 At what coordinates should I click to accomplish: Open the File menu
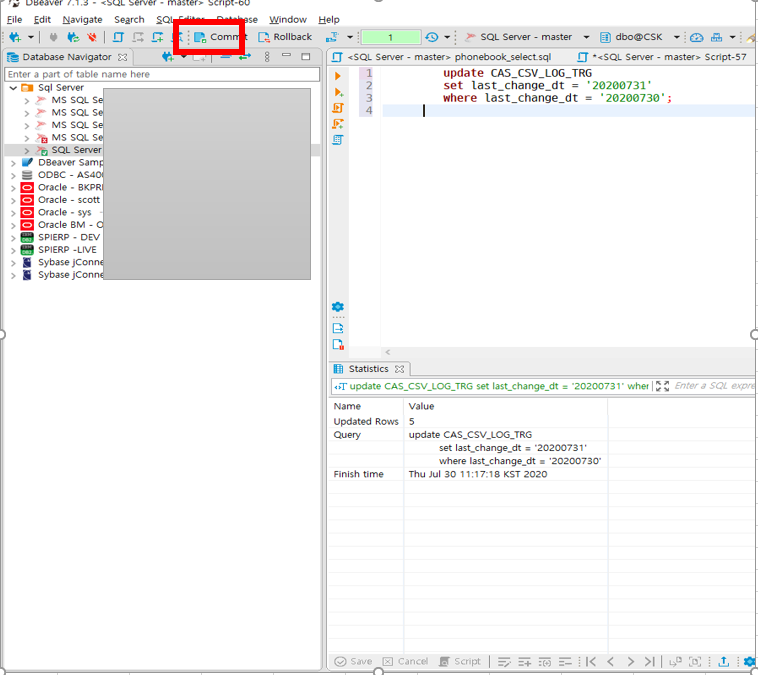tap(15, 19)
